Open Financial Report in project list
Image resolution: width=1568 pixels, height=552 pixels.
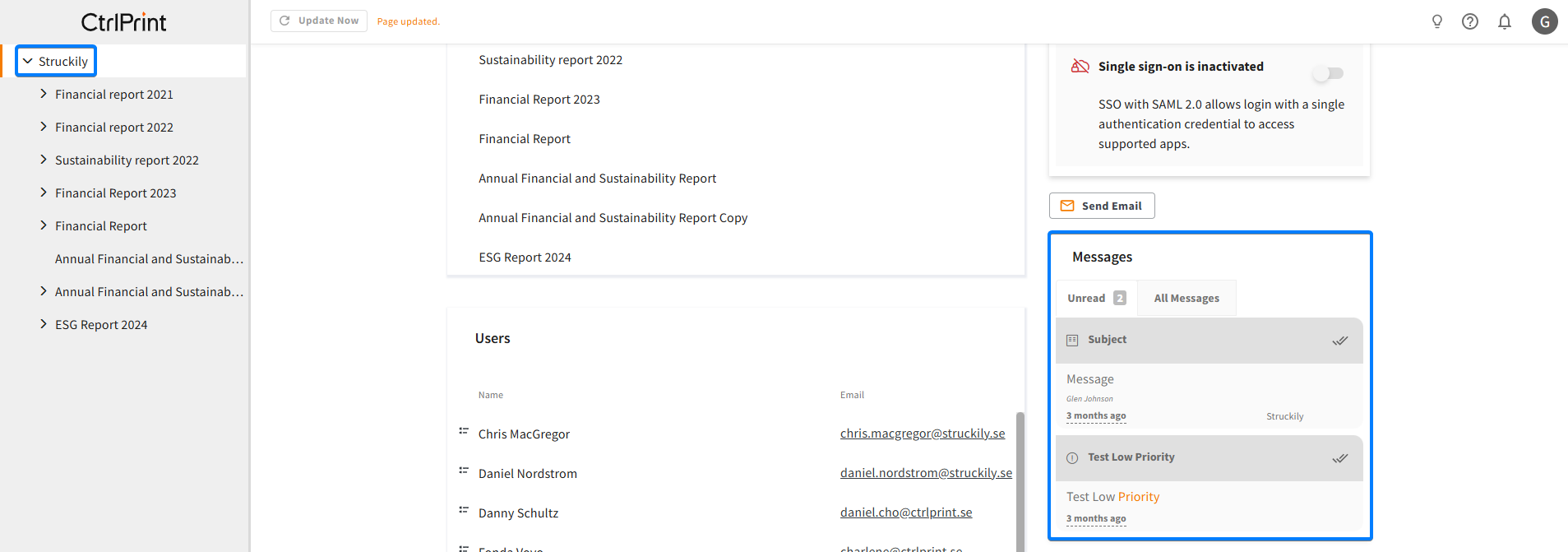coord(525,139)
